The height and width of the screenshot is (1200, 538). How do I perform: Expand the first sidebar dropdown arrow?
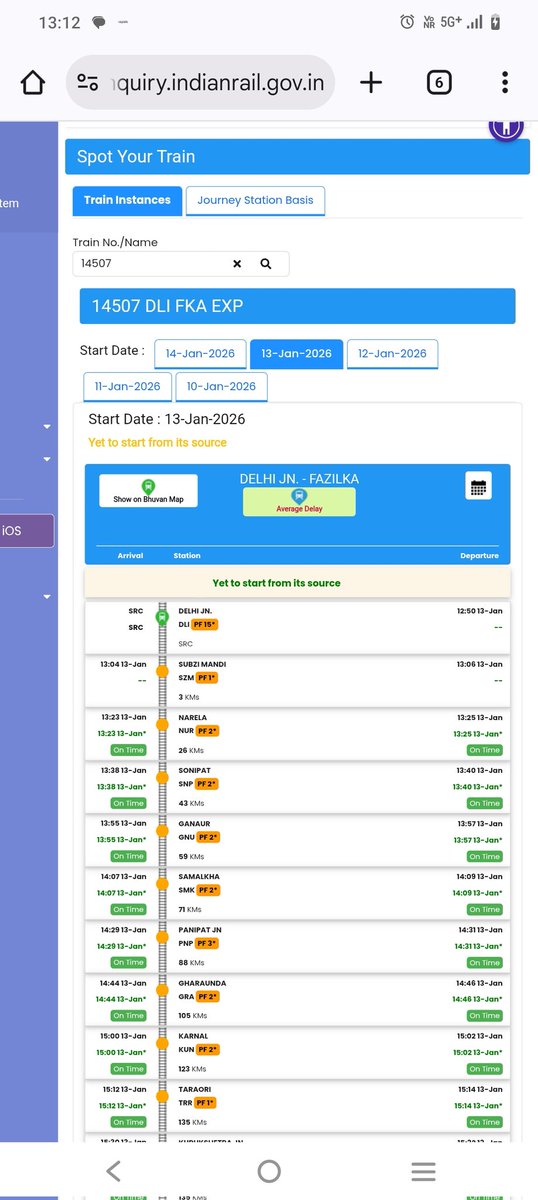(x=47, y=428)
